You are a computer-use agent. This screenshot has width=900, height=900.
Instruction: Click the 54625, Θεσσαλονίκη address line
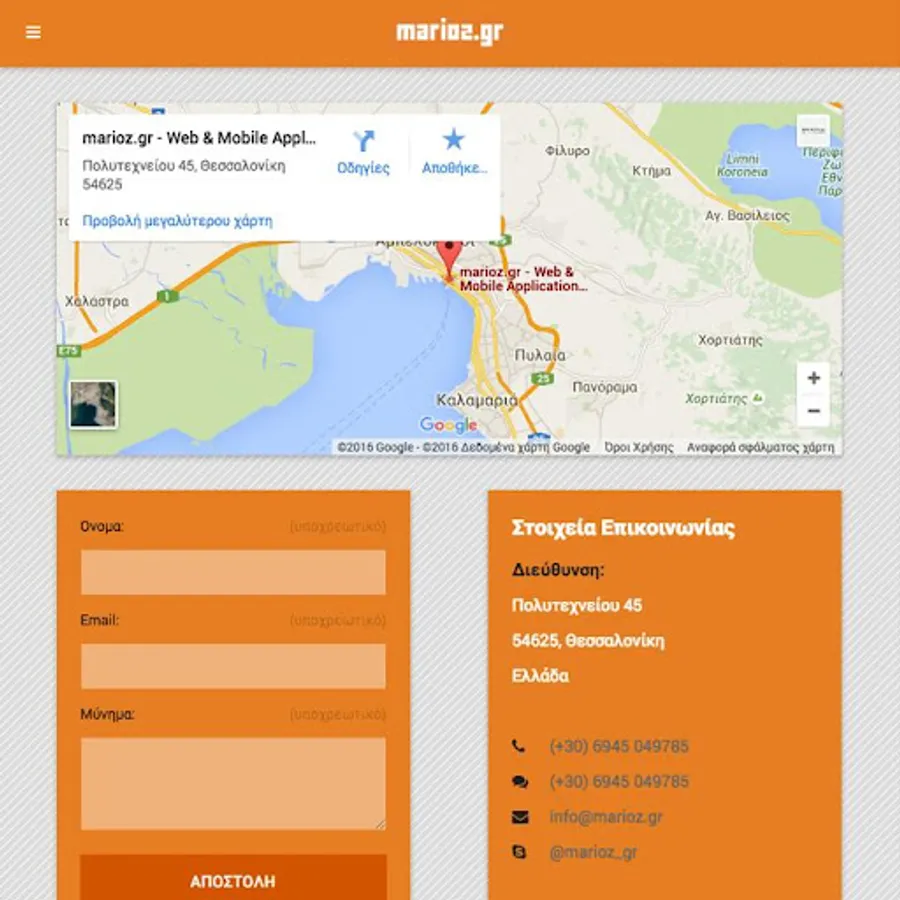[x=588, y=641]
